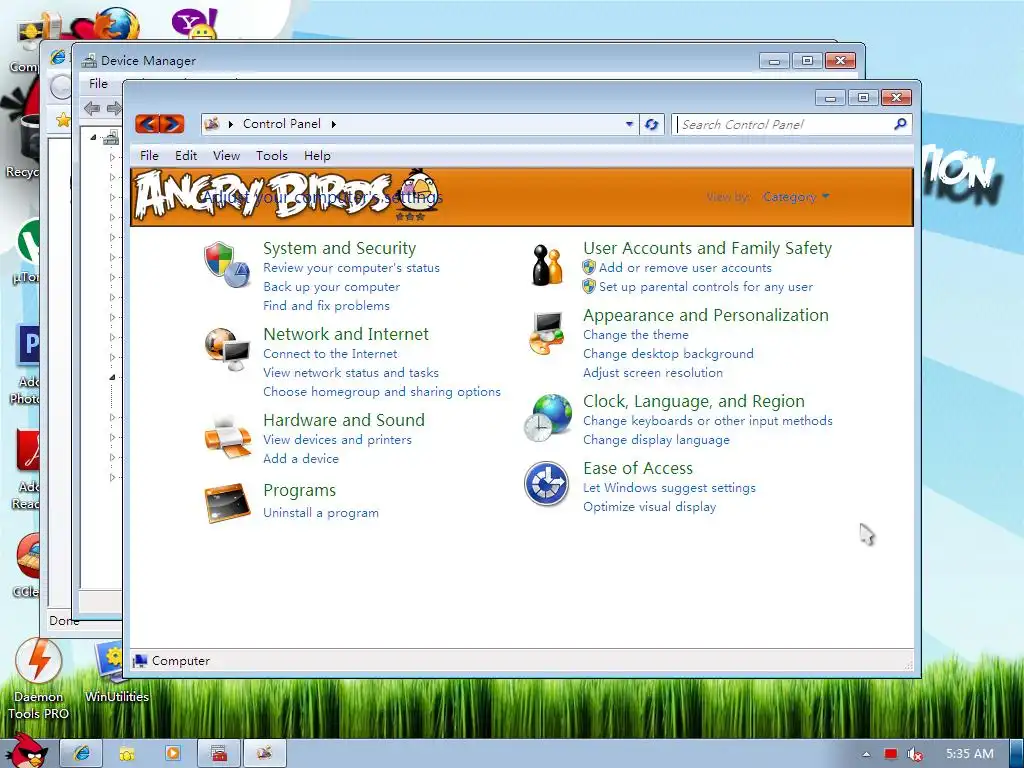
Task: Open Programs category icon
Action: tap(227, 503)
